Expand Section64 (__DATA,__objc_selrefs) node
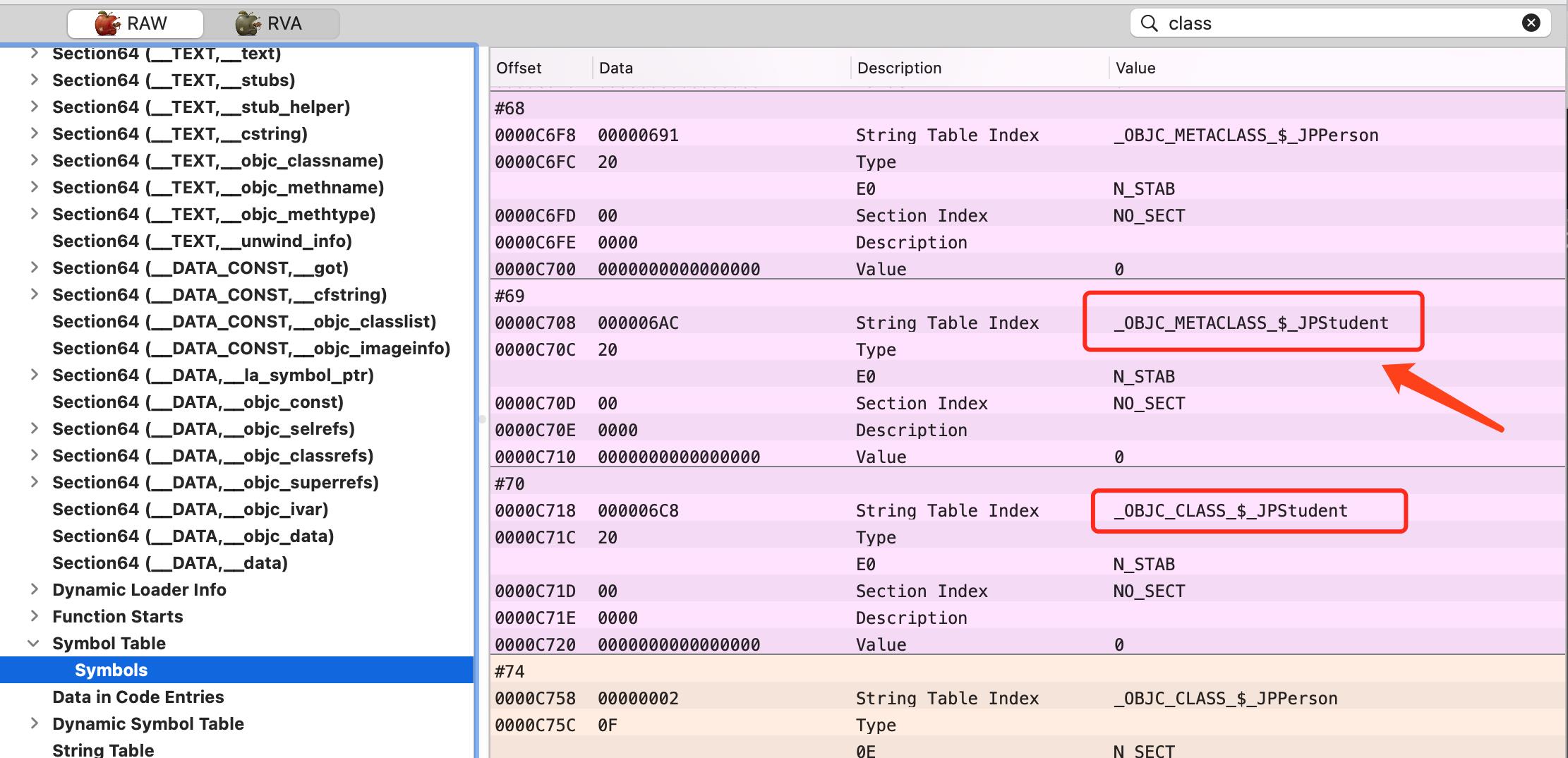This screenshot has width=1568, height=758. (x=34, y=428)
